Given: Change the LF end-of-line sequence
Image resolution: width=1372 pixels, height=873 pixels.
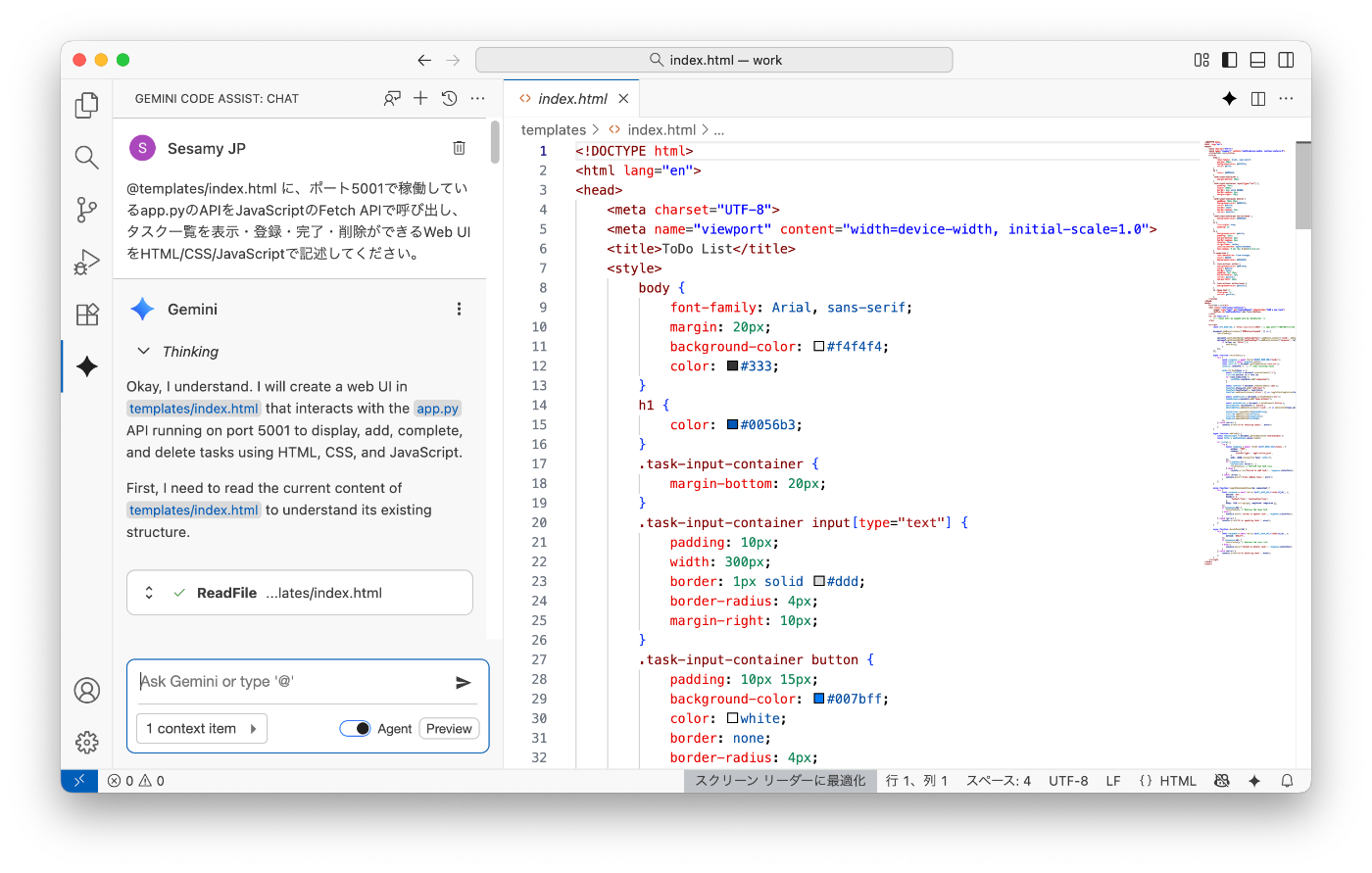Looking at the screenshot, I should coord(1113,781).
